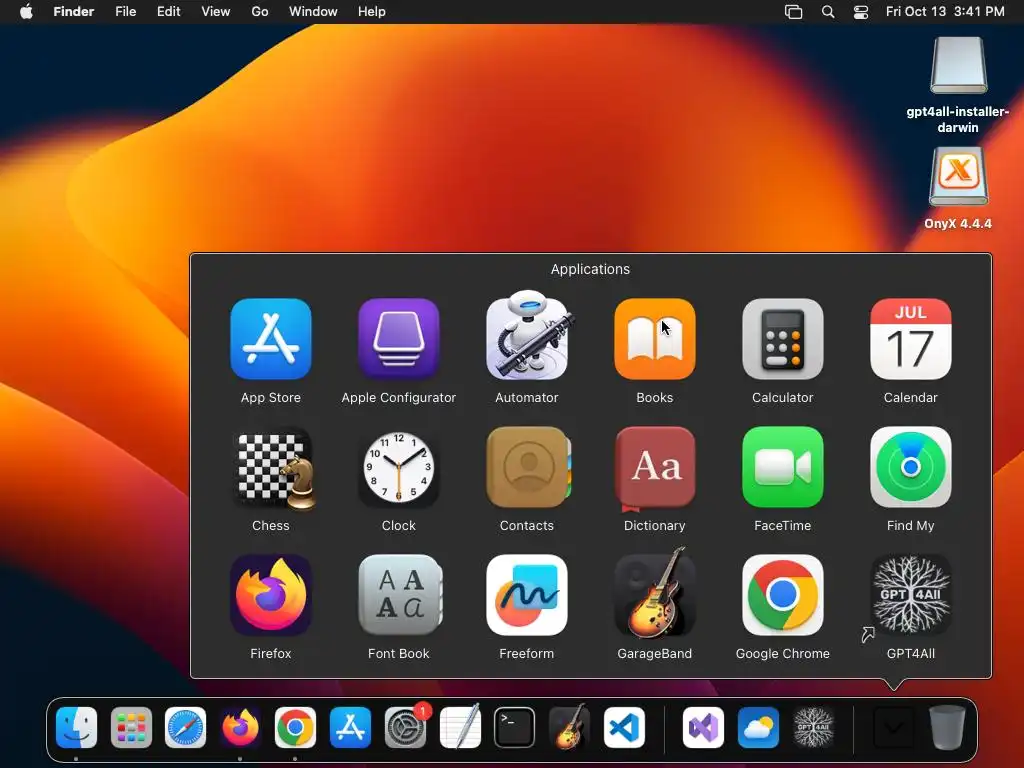This screenshot has height=768, width=1024.
Task: Open the Apple menu
Action: (x=26, y=12)
